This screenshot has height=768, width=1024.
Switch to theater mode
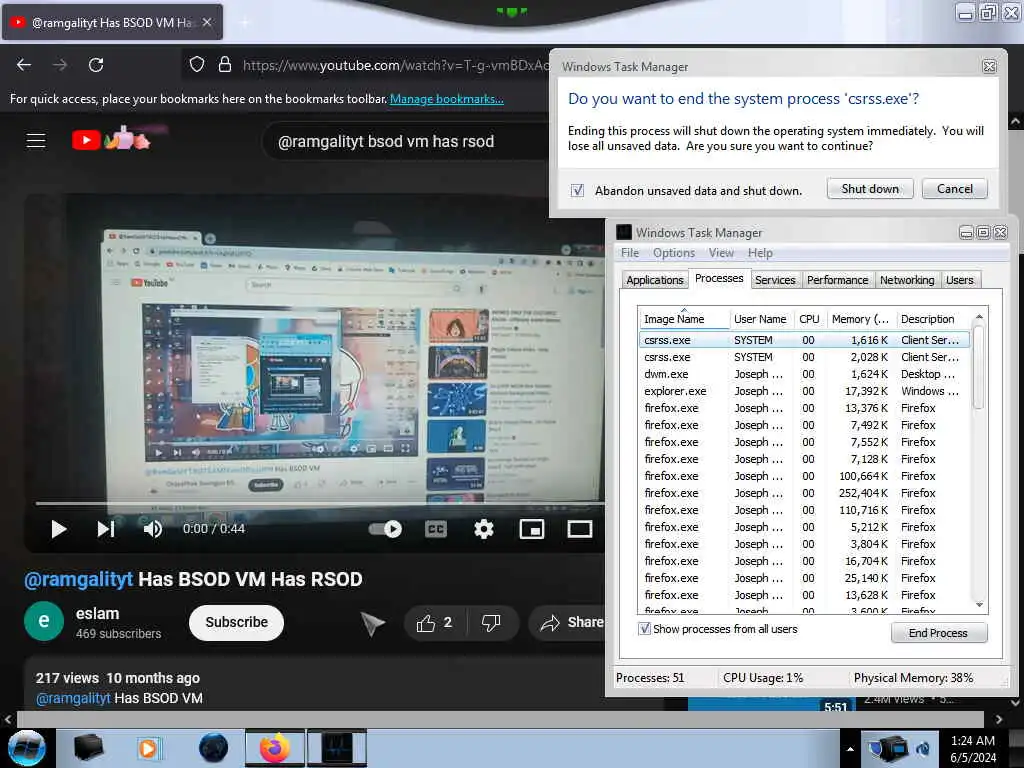579,529
